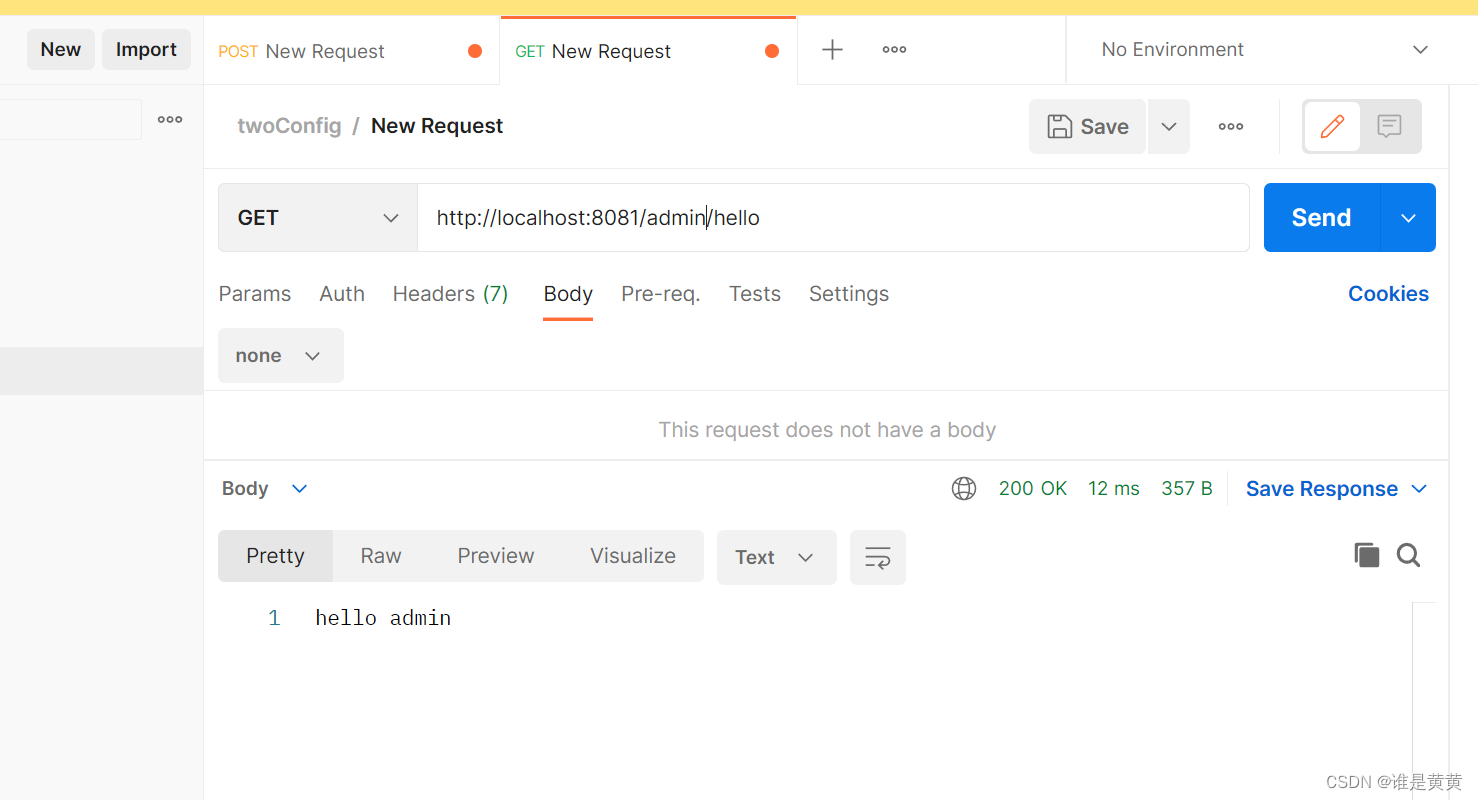The image size is (1478, 800).
Task: Select the Preview response view
Action: (496, 556)
